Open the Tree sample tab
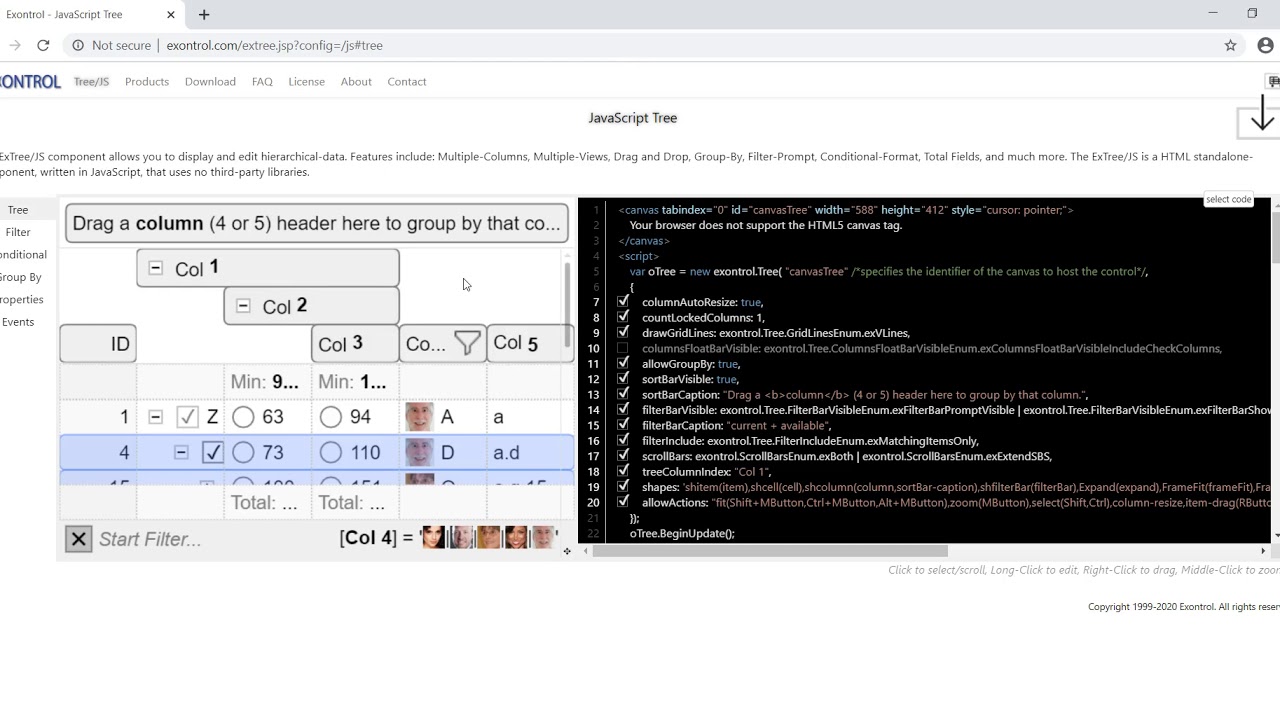1280x720 pixels. tap(18, 210)
